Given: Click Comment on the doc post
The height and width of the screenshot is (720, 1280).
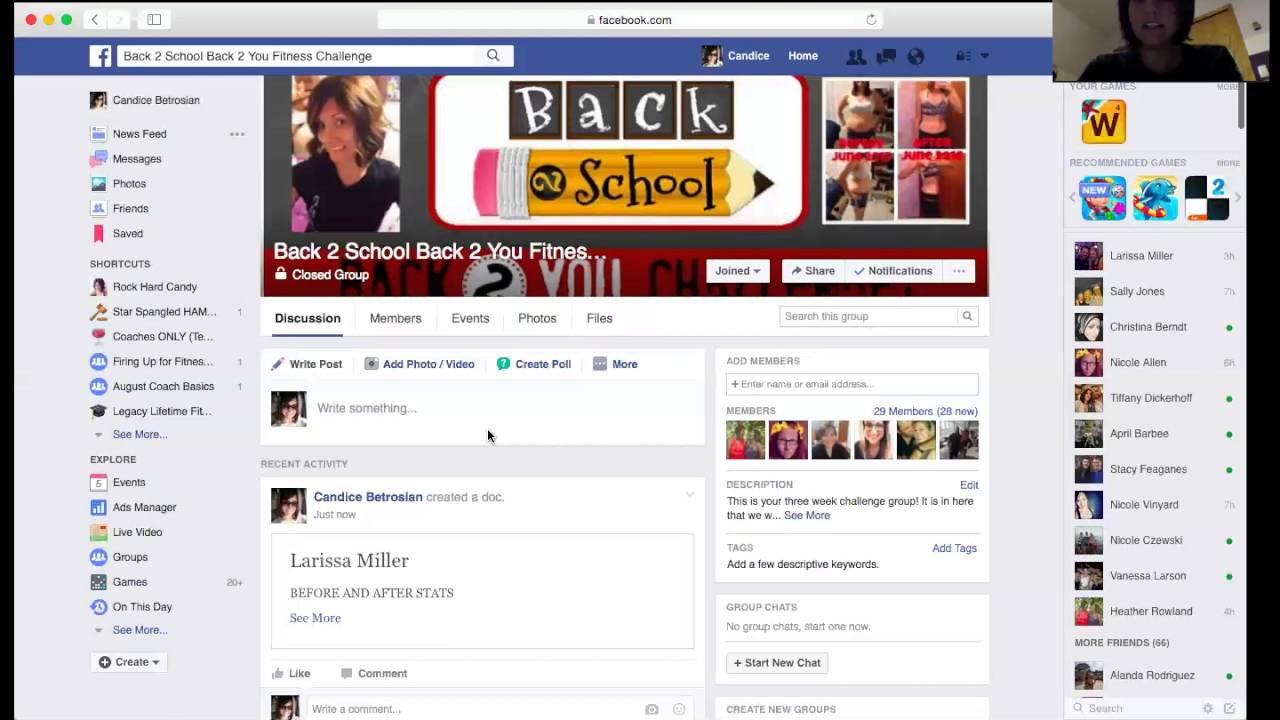Looking at the screenshot, I should pos(374,674).
